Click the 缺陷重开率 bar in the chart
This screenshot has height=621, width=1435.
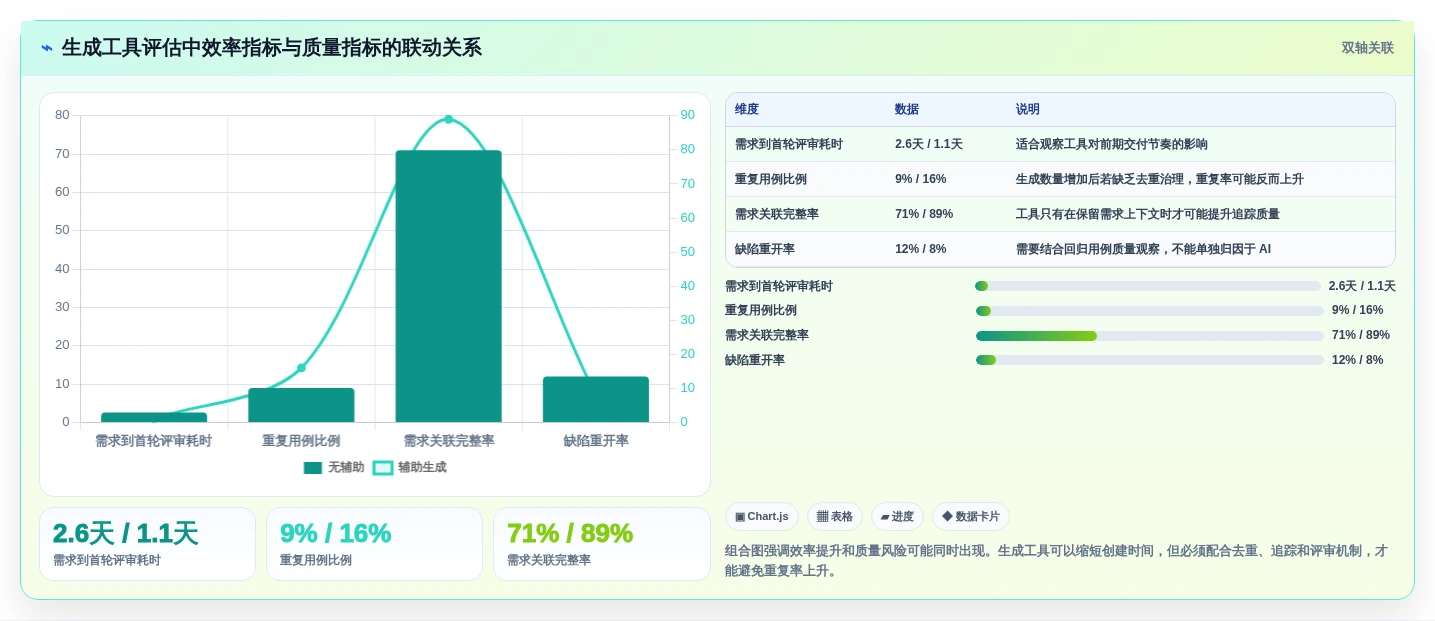[x=596, y=399]
